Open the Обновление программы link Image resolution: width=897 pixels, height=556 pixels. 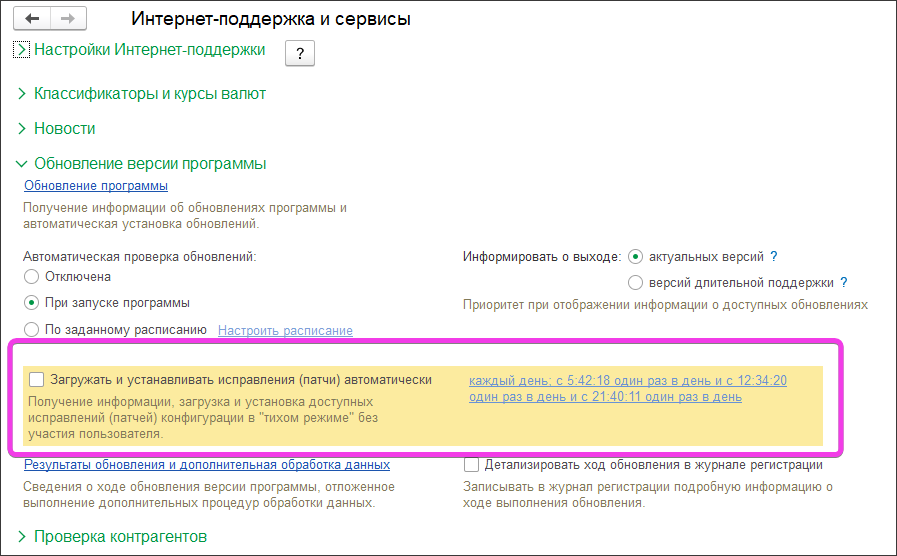[96, 186]
